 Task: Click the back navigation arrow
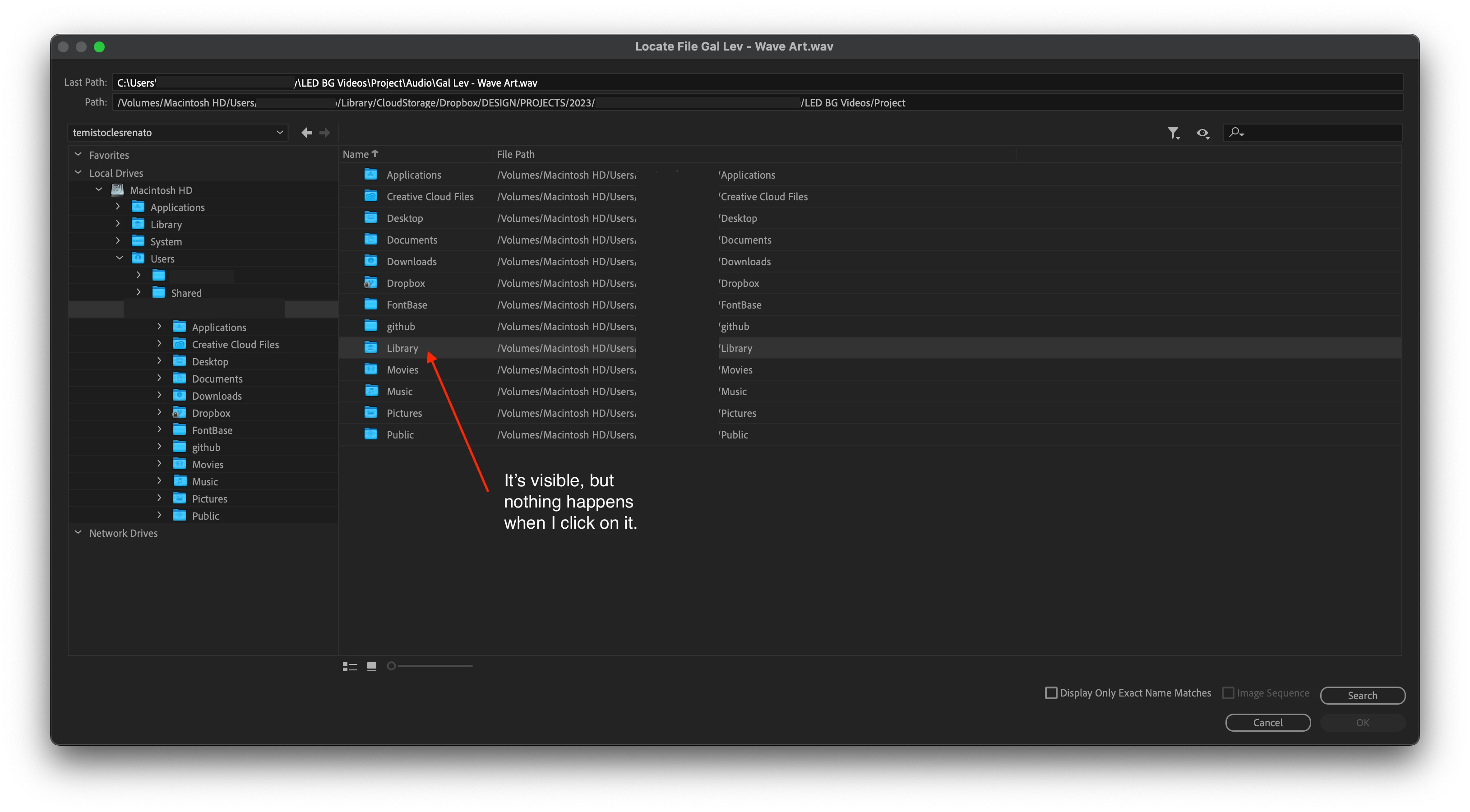point(306,132)
